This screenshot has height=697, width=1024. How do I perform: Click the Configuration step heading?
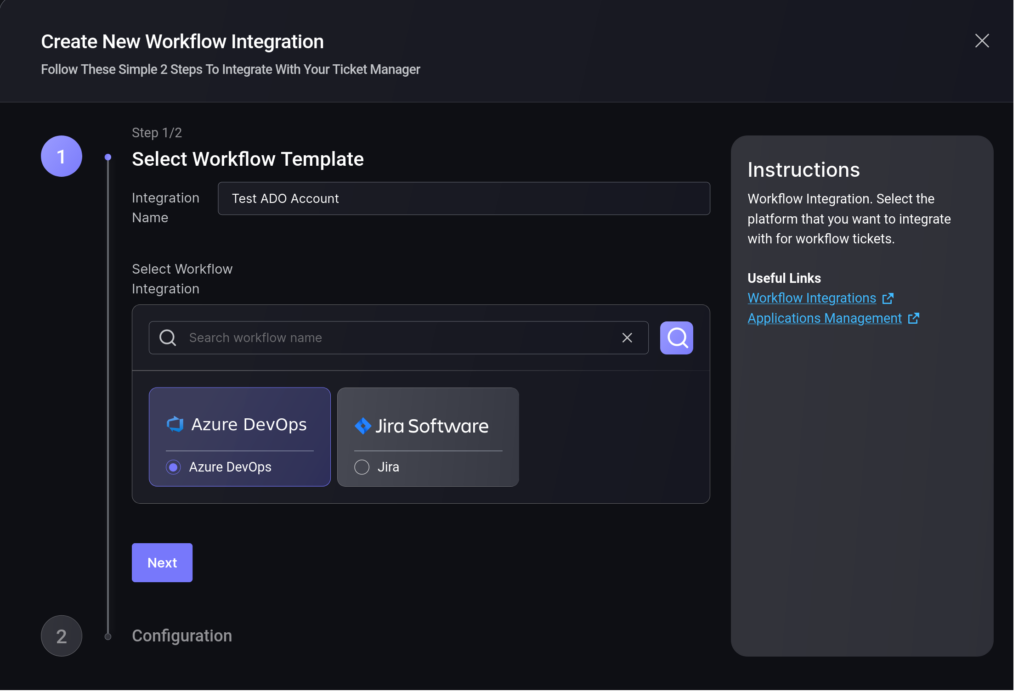pos(182,636)
